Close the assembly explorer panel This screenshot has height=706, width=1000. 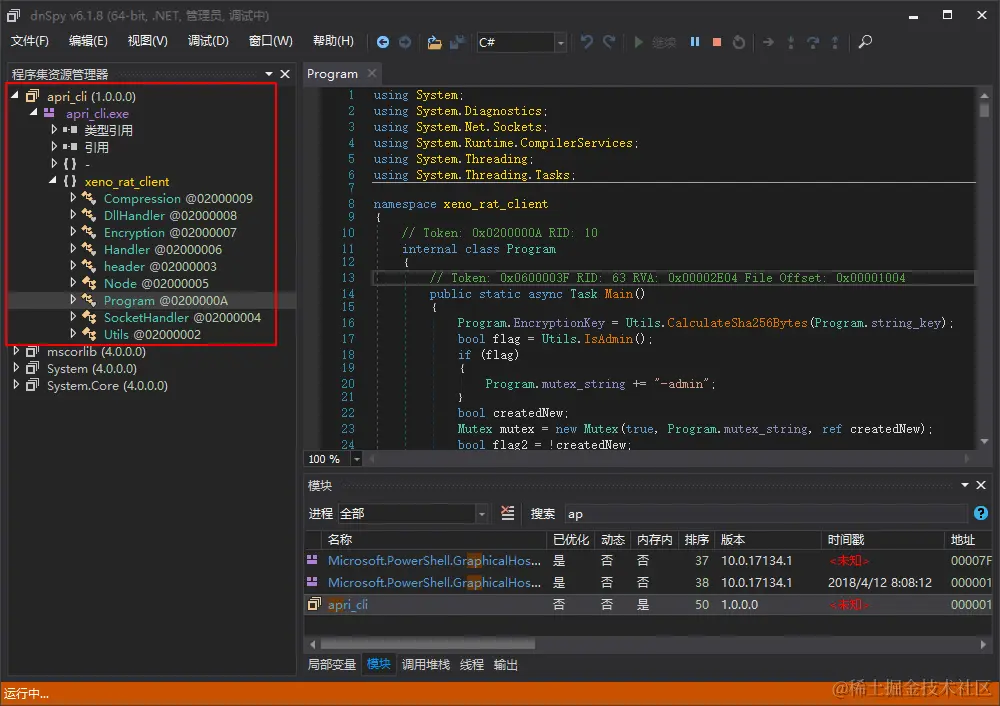285,74
